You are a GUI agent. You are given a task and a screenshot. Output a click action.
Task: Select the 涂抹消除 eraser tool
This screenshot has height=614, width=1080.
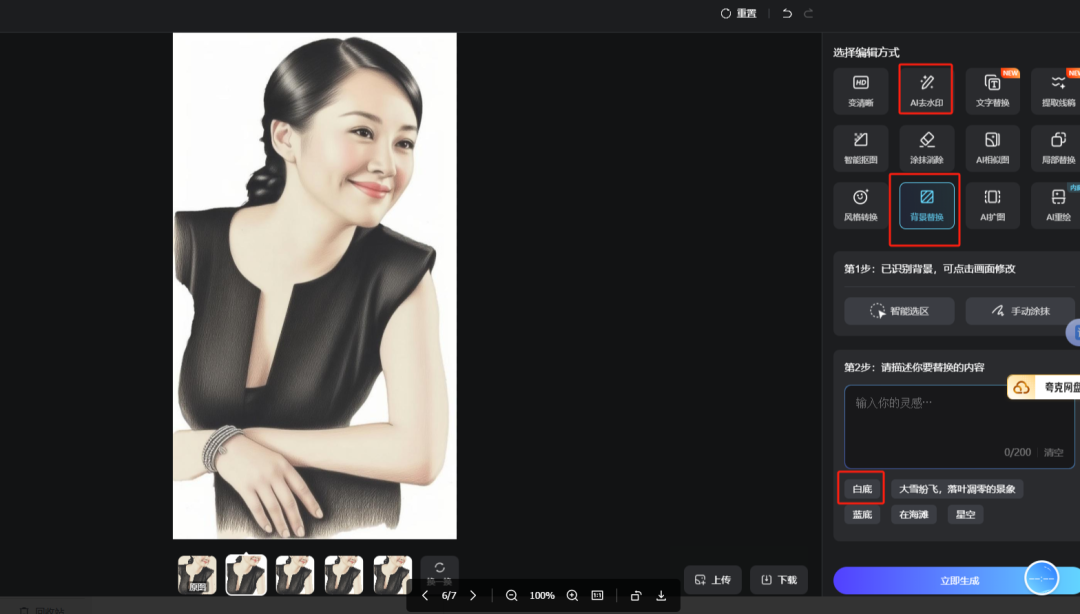(x=926, y=148)
